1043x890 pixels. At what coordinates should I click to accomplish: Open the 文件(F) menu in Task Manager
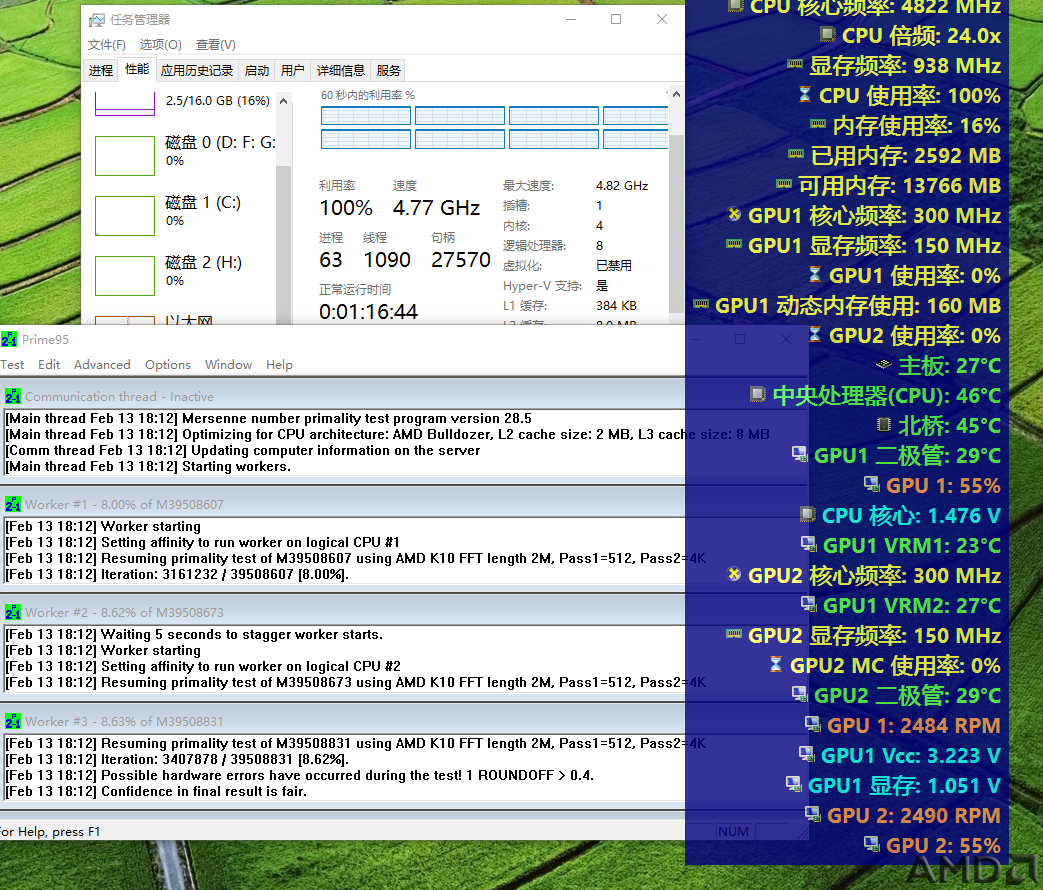(x=106, y=45)
